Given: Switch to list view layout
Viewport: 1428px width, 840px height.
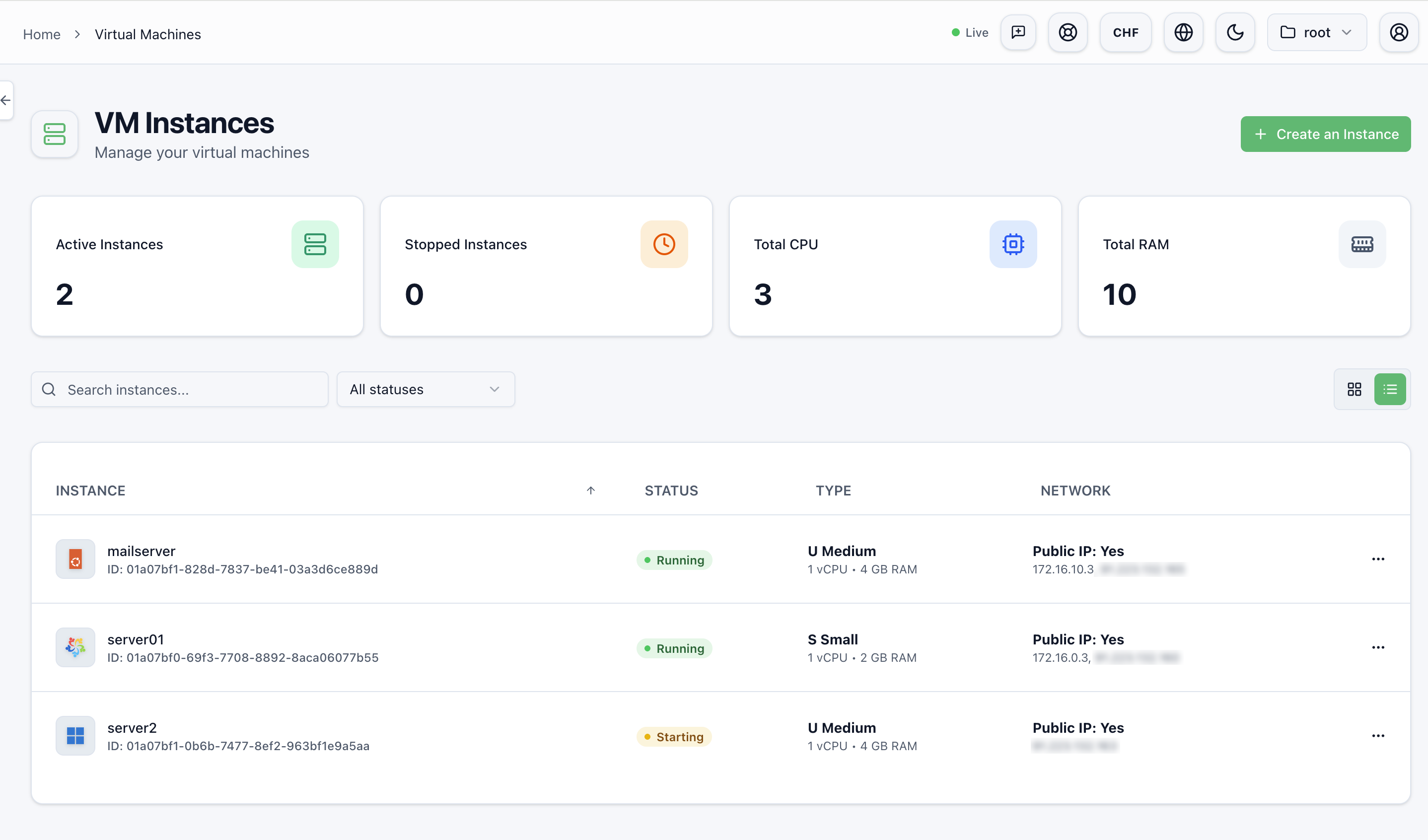Looking at the screenshot, I should (x=1390, y=389).
